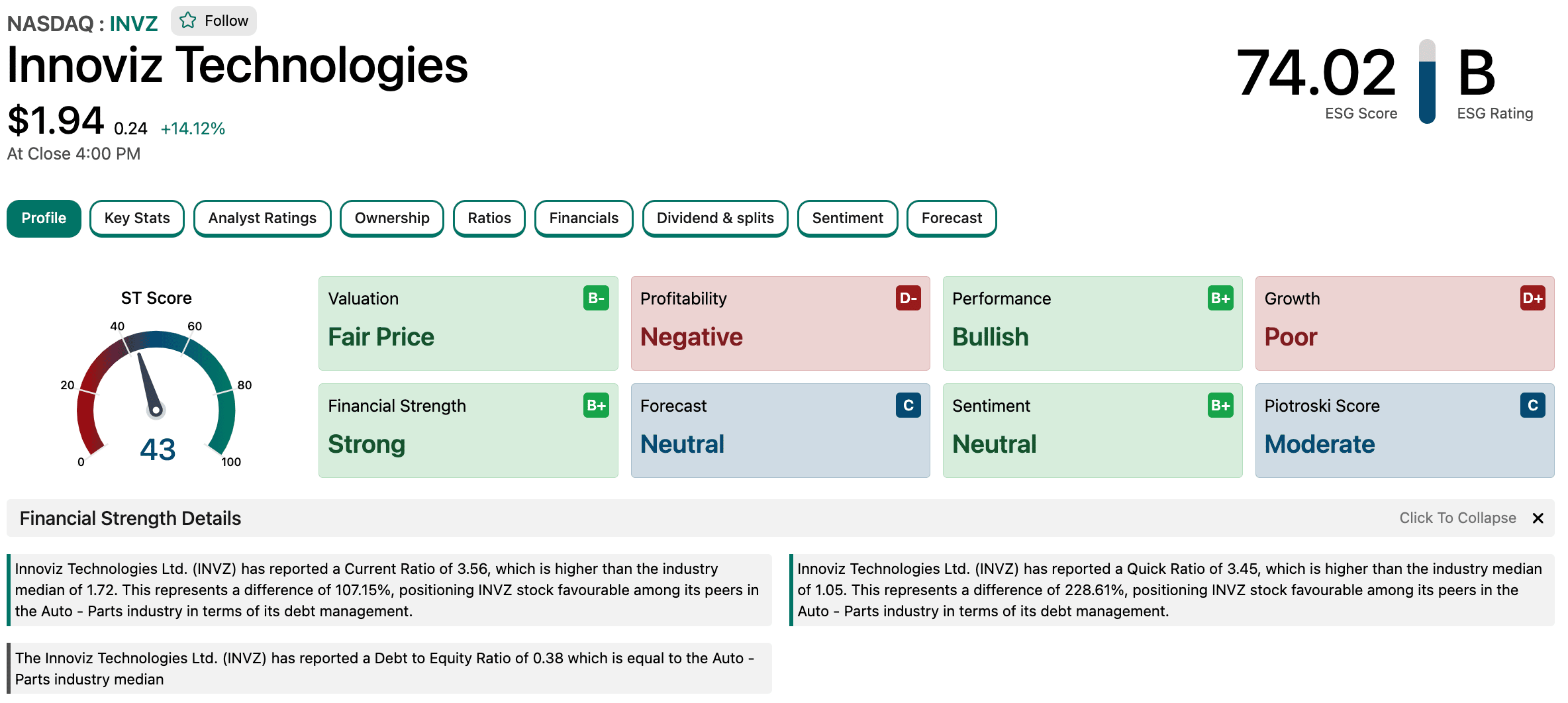Expand the Sentiment Neutral card
1568x703 pixels.
(1092, 430)
